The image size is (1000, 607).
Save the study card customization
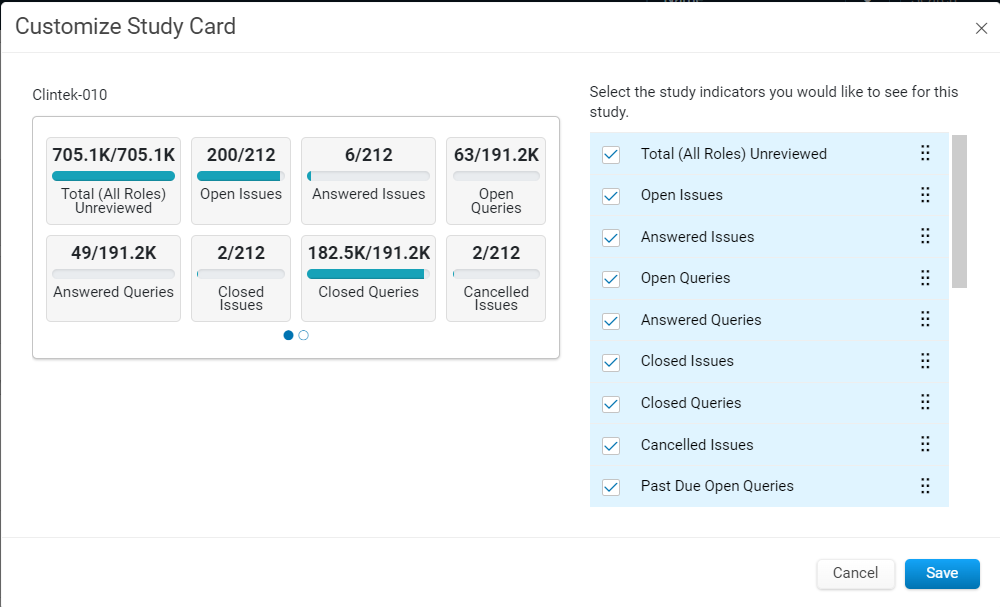click(x=942, y=573)
